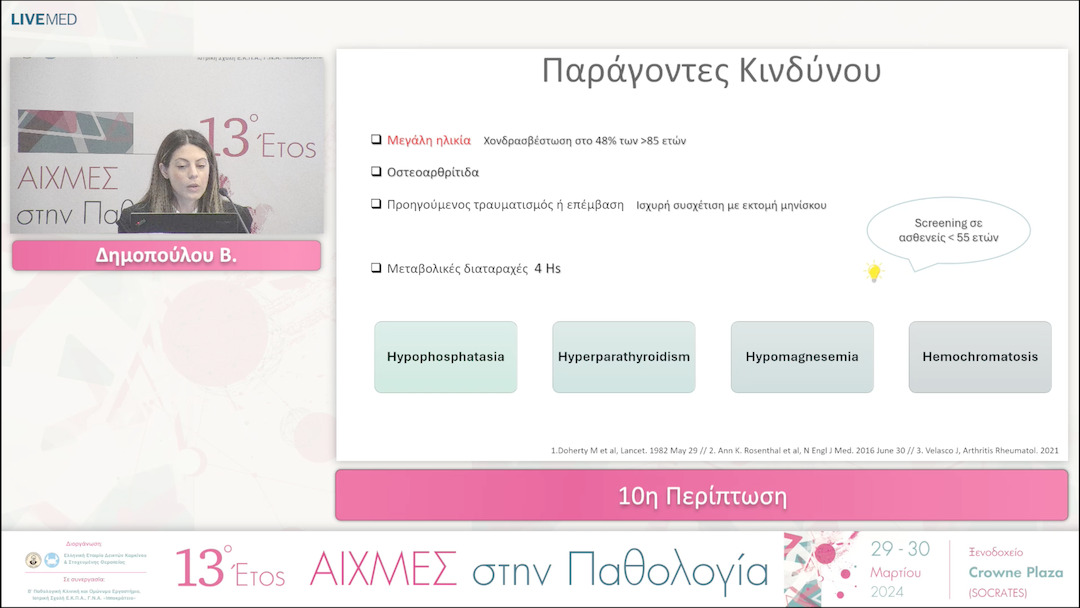Toggle the Προηγούμενος τραυματισμός checkbox
1080x608 pixels.
coord(376,204)
